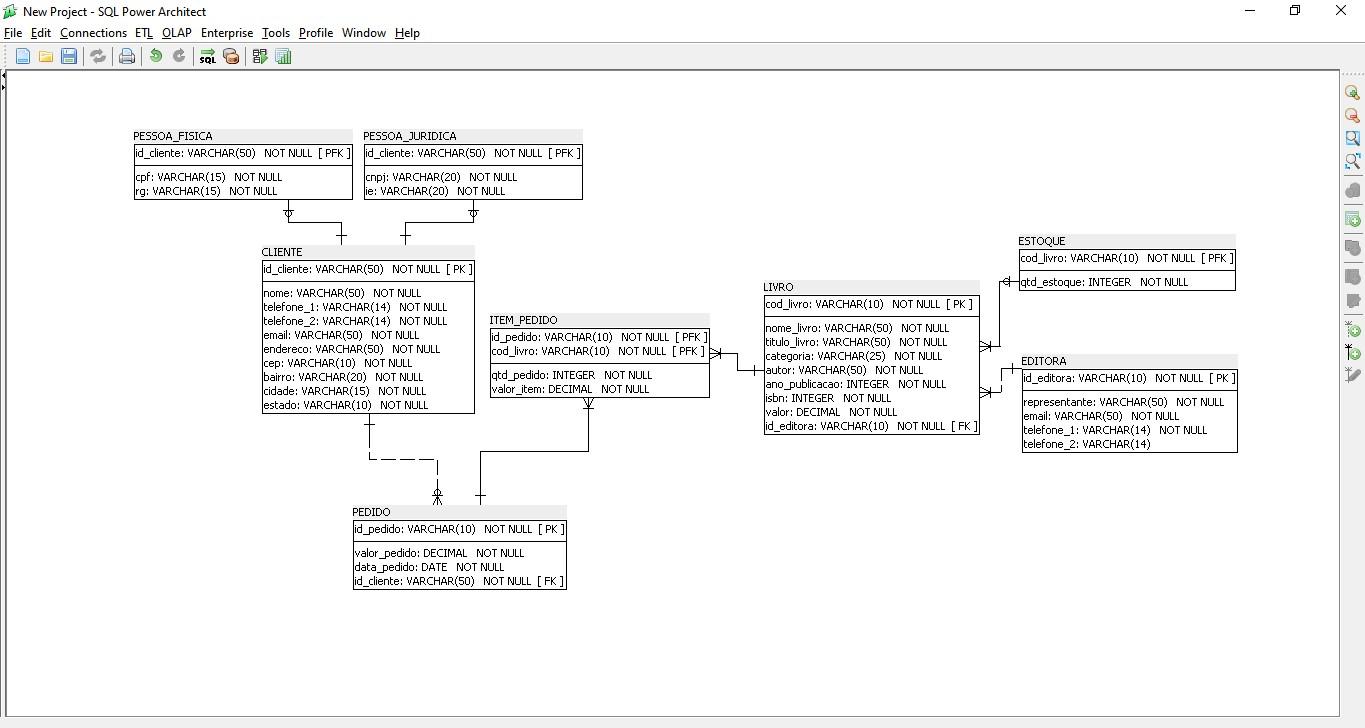Click the valor_item: DECIMAL column
Screen dimensions: 1365x728
pyautogui.click(x=571, y=389)
